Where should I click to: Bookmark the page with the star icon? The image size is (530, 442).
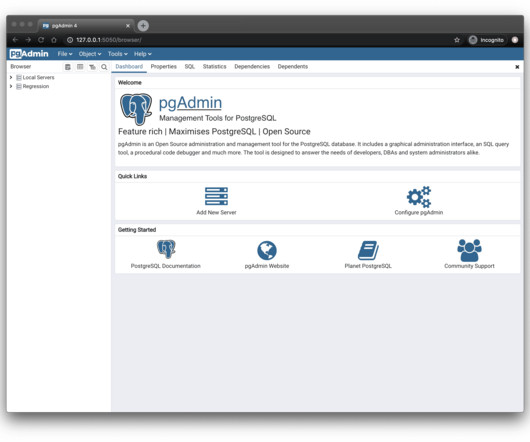(x=457, y=40)
